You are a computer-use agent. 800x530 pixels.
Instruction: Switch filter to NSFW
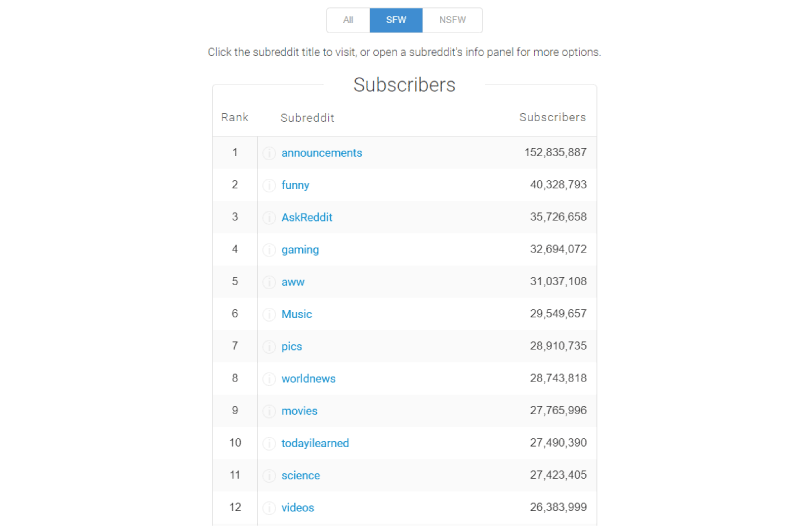453,20
